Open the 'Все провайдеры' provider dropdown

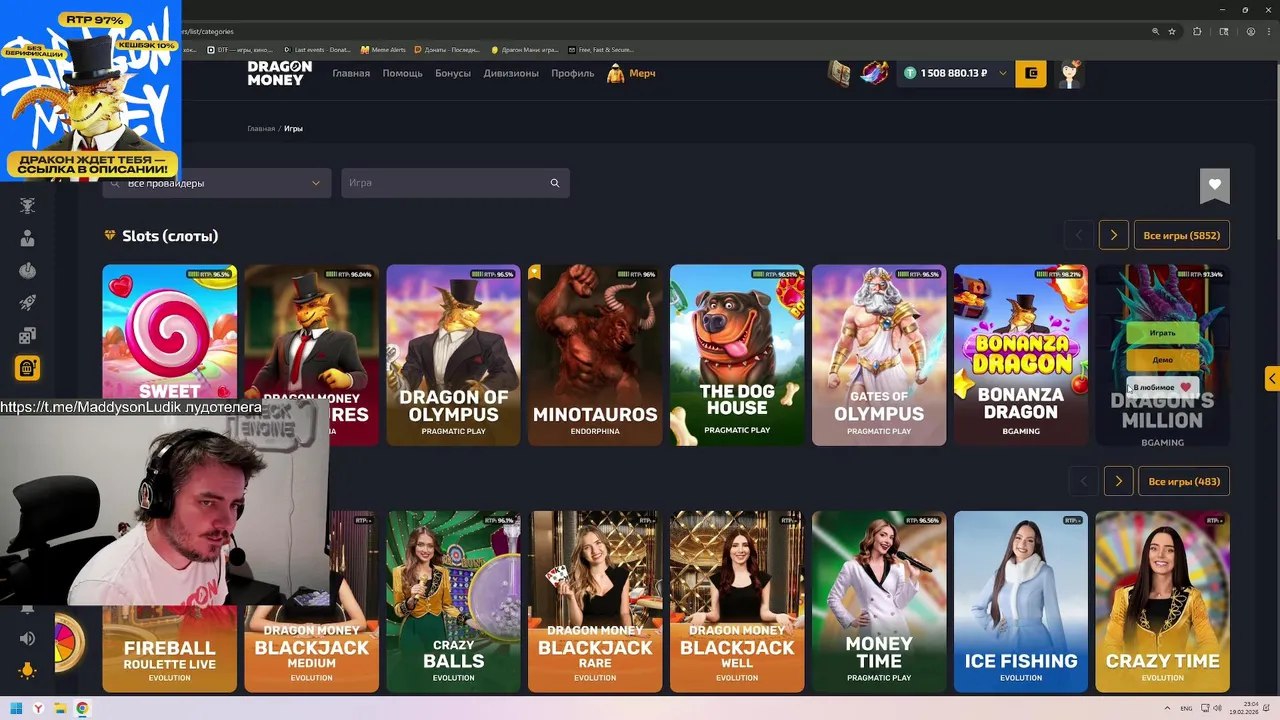point(216,183)
